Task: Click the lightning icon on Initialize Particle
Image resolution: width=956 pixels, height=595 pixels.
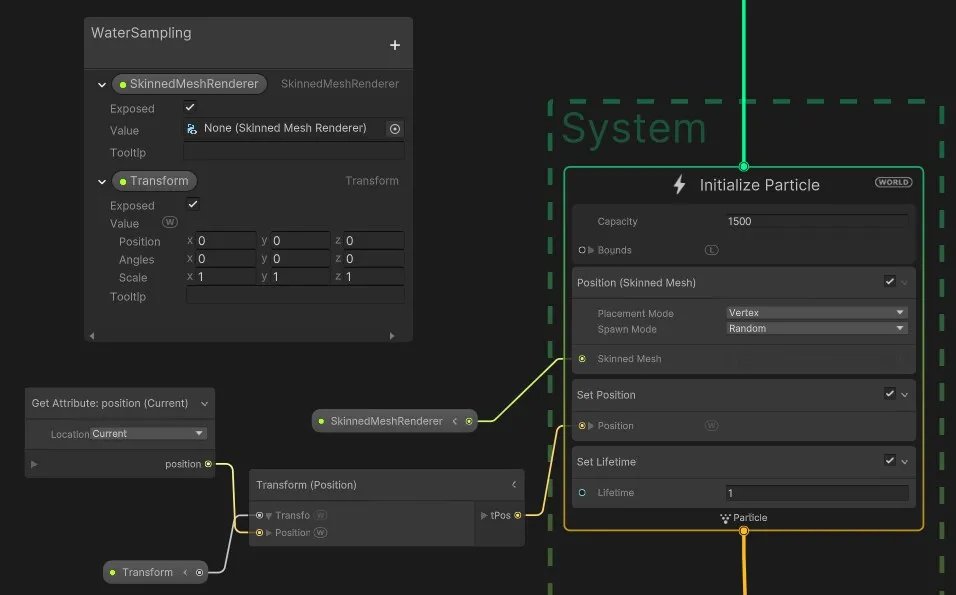Action: [680, 185]
